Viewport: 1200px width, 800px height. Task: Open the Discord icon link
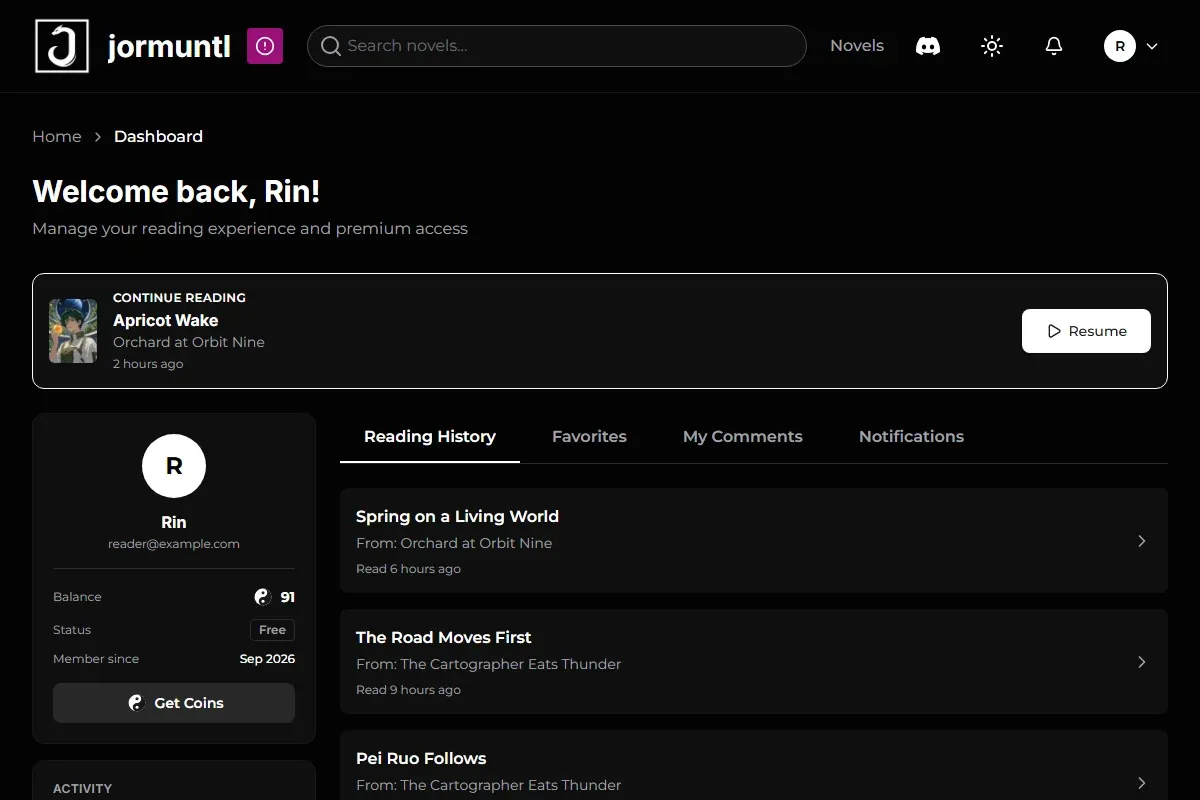pos(928,46)
